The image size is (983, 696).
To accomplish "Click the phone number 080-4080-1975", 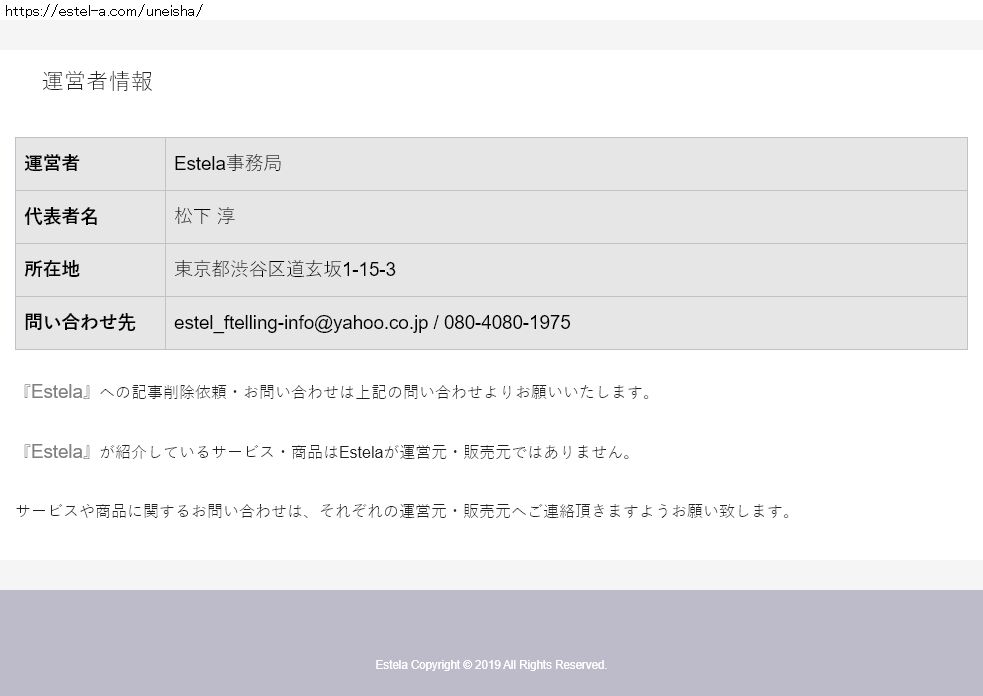I will (x=507, y=323).
